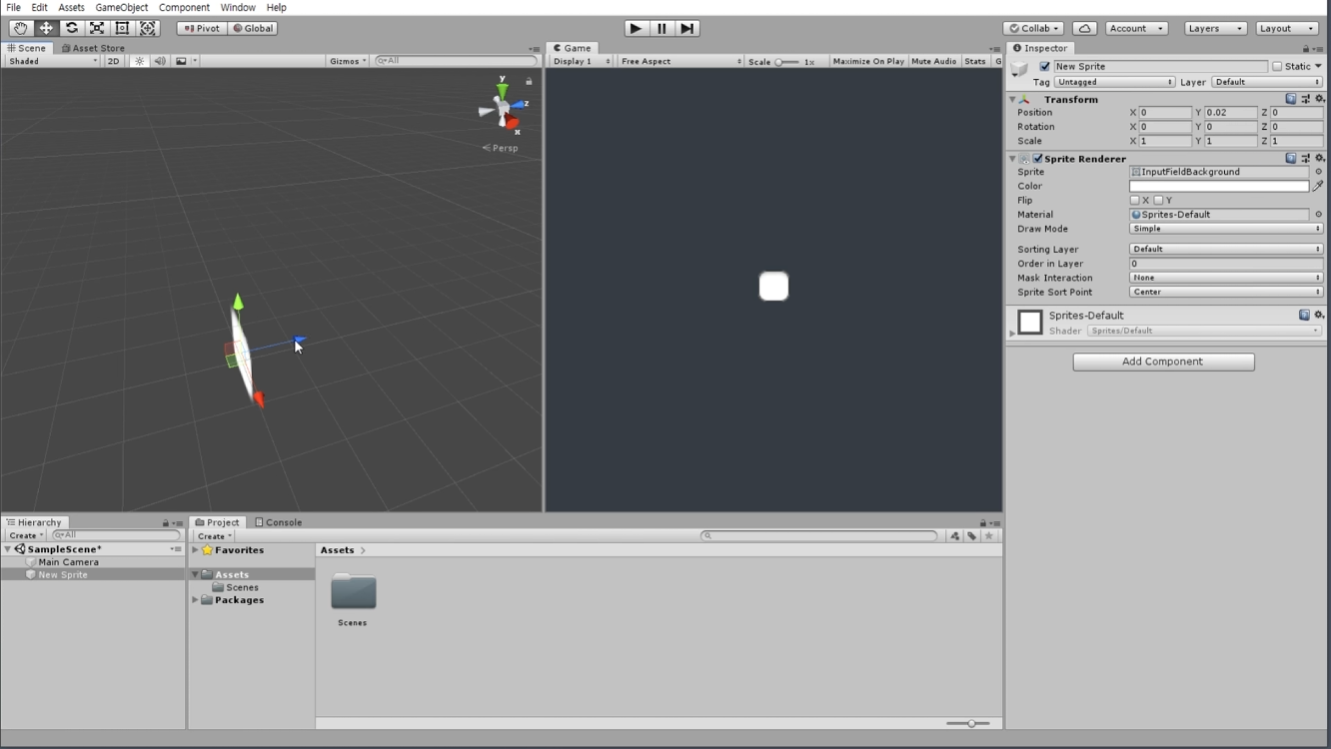Open the GameObject menu

pos(122,7)
